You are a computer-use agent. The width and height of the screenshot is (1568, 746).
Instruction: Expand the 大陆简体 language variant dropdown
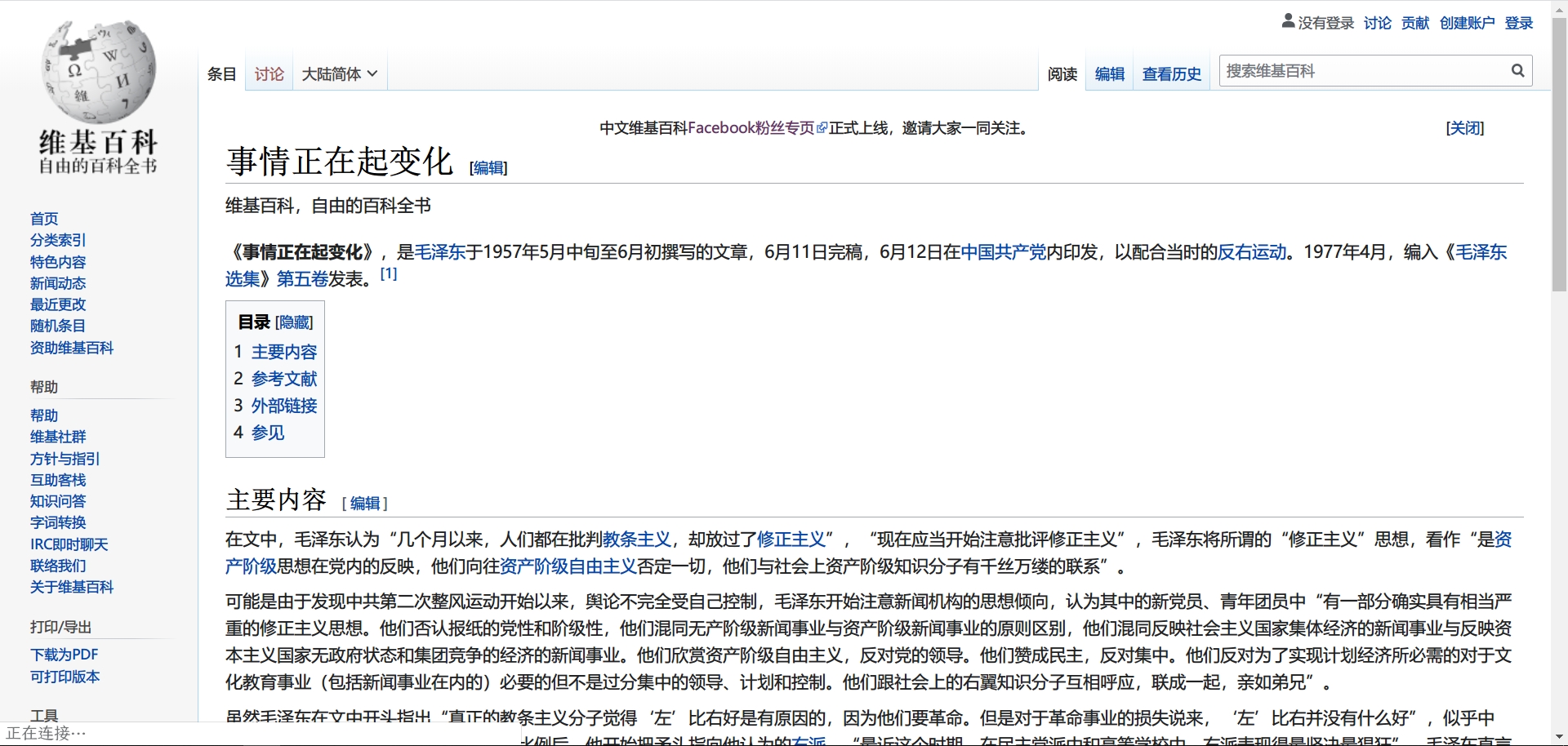tap(339, 74)
